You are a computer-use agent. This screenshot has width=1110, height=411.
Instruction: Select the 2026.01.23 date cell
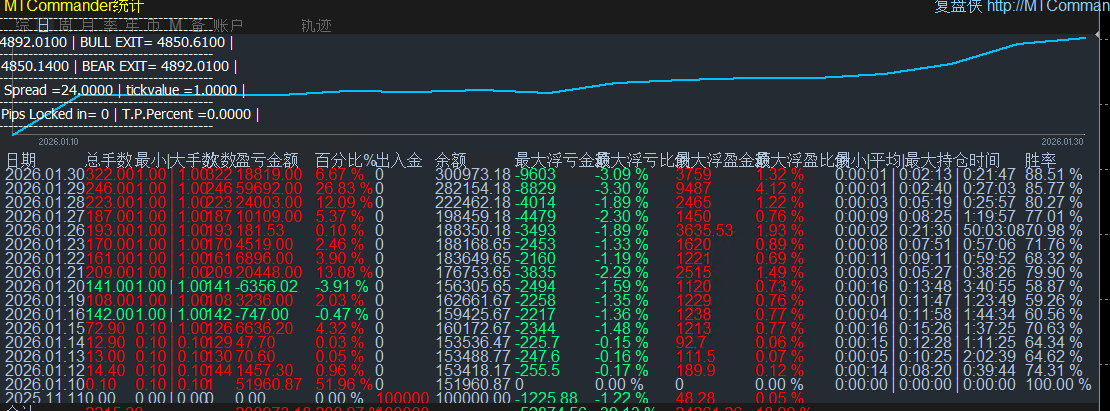tap(45, 244)
